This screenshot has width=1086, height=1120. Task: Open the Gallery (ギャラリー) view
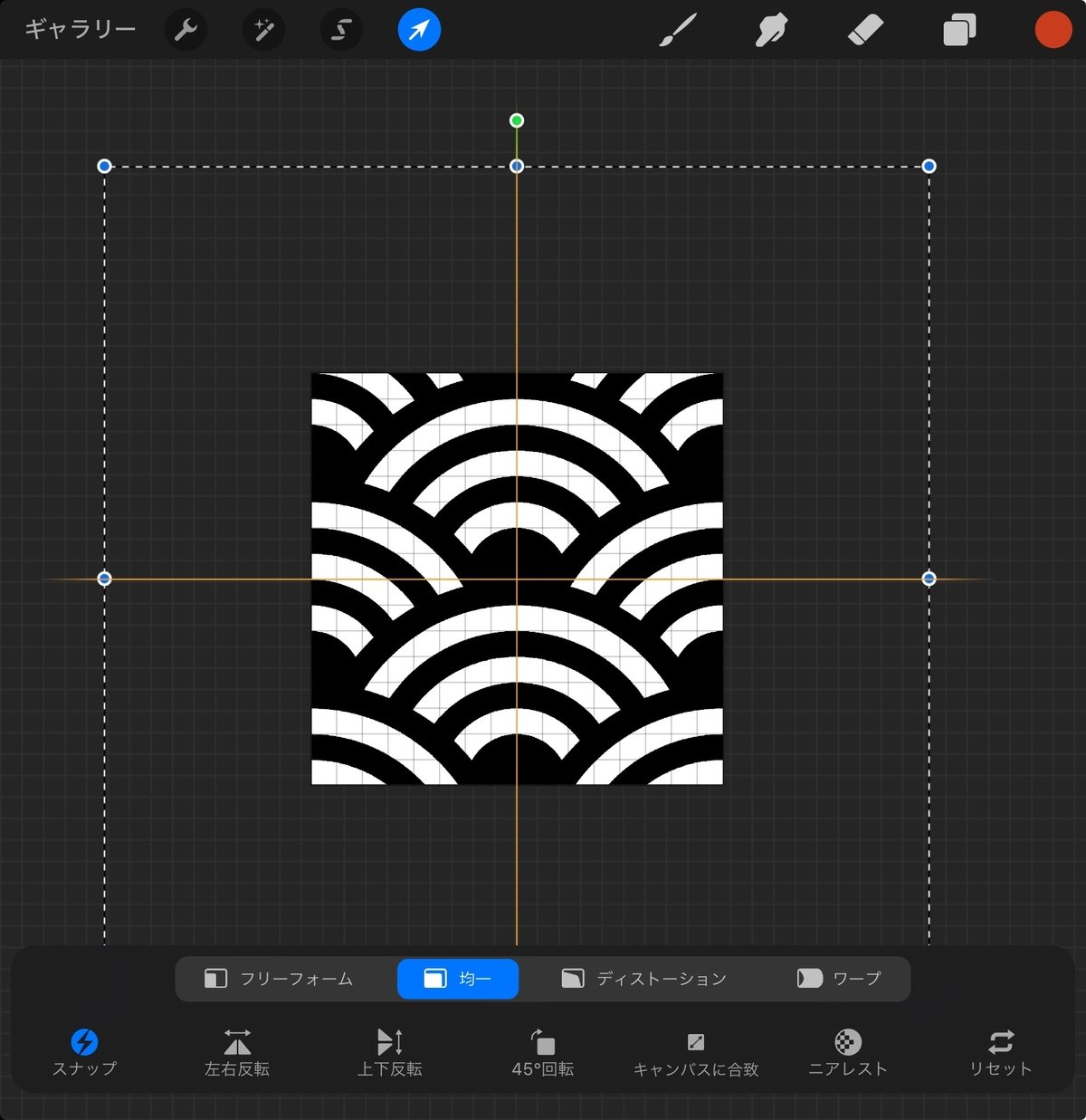coord(80,30)
